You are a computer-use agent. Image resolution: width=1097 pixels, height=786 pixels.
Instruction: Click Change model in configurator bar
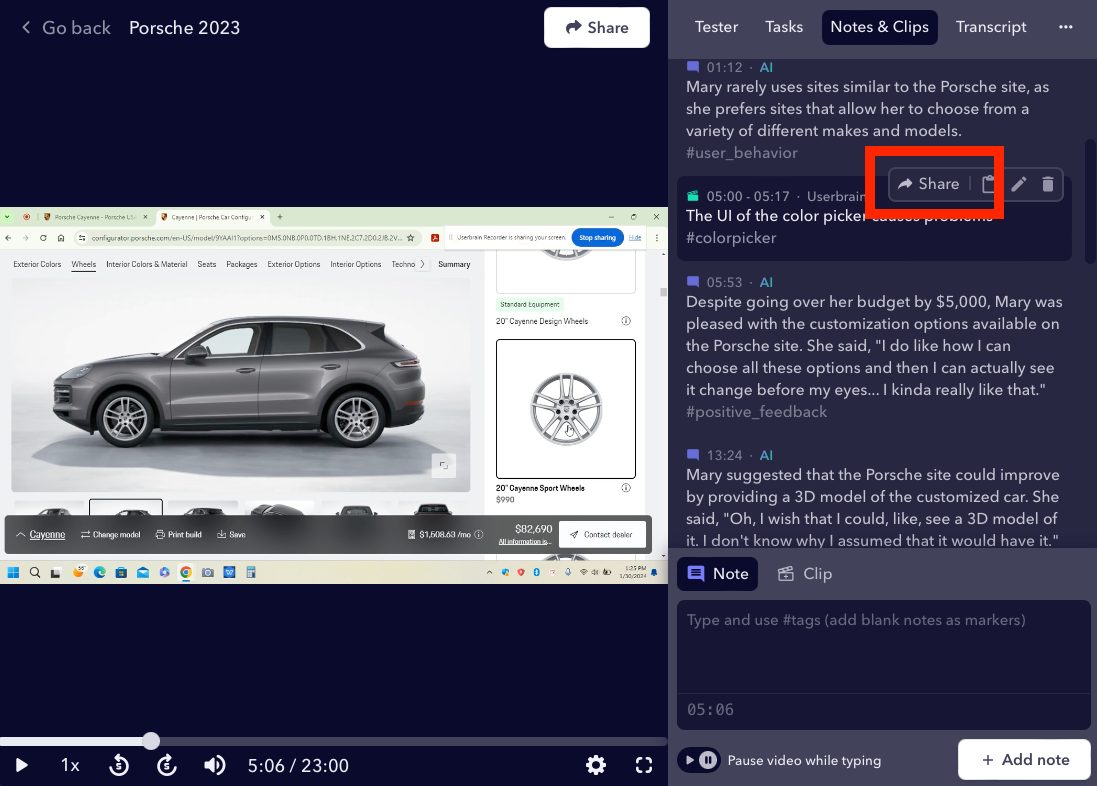(x=111, y=535)
